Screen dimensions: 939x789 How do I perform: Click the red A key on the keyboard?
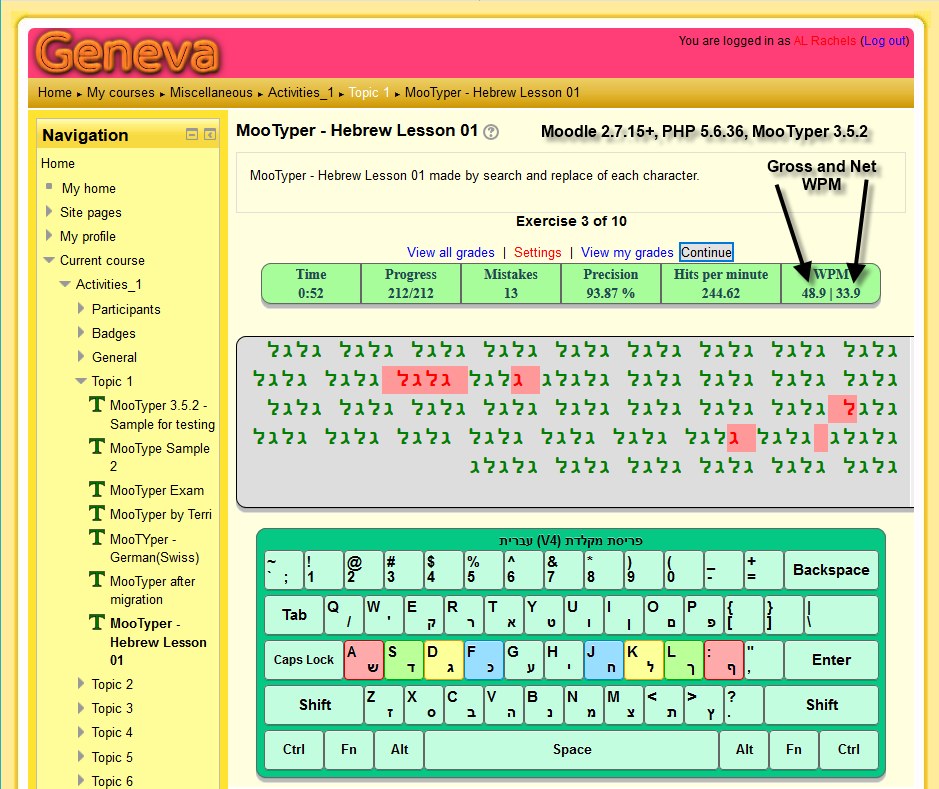pyautogui.click(x=364, y=660)
